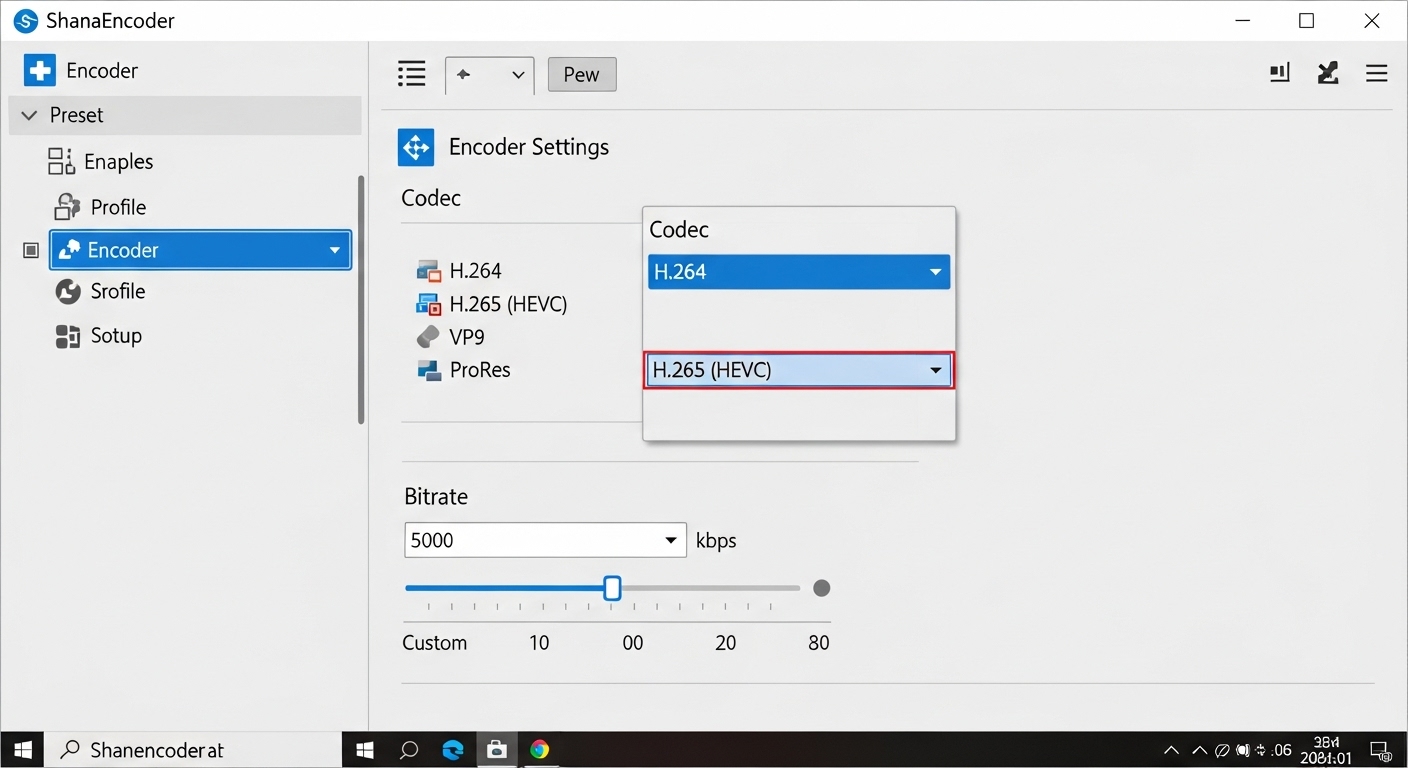The width and height of the screenshot is (1408, 768).
Task: Open the hamburger menu at top right
Action: click(1377, 74)
